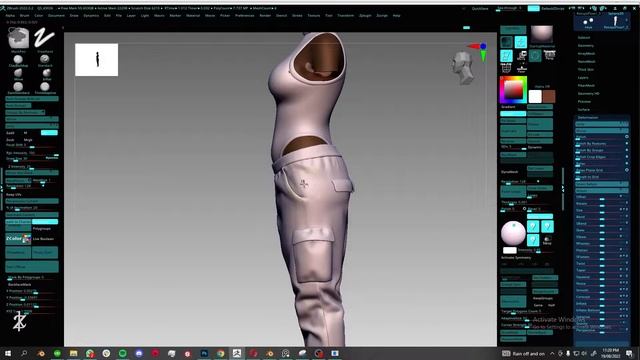Click the Smooth deformation slider

(x=601, y=290)
